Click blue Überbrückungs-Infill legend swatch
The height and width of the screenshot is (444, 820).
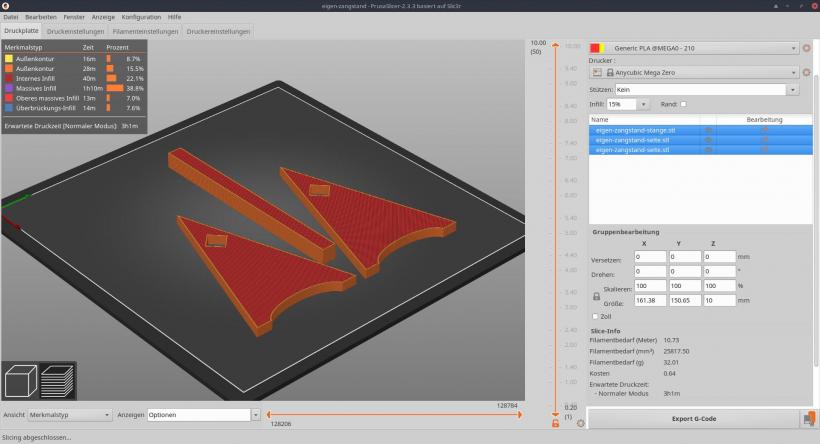click(x=9, y=108)
